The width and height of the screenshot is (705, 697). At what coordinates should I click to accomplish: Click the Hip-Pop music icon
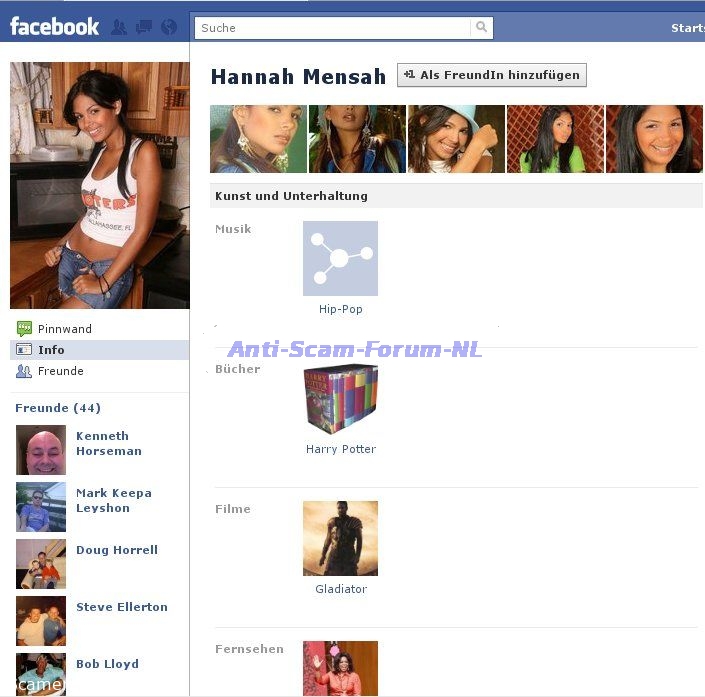(x=340, y=258)
